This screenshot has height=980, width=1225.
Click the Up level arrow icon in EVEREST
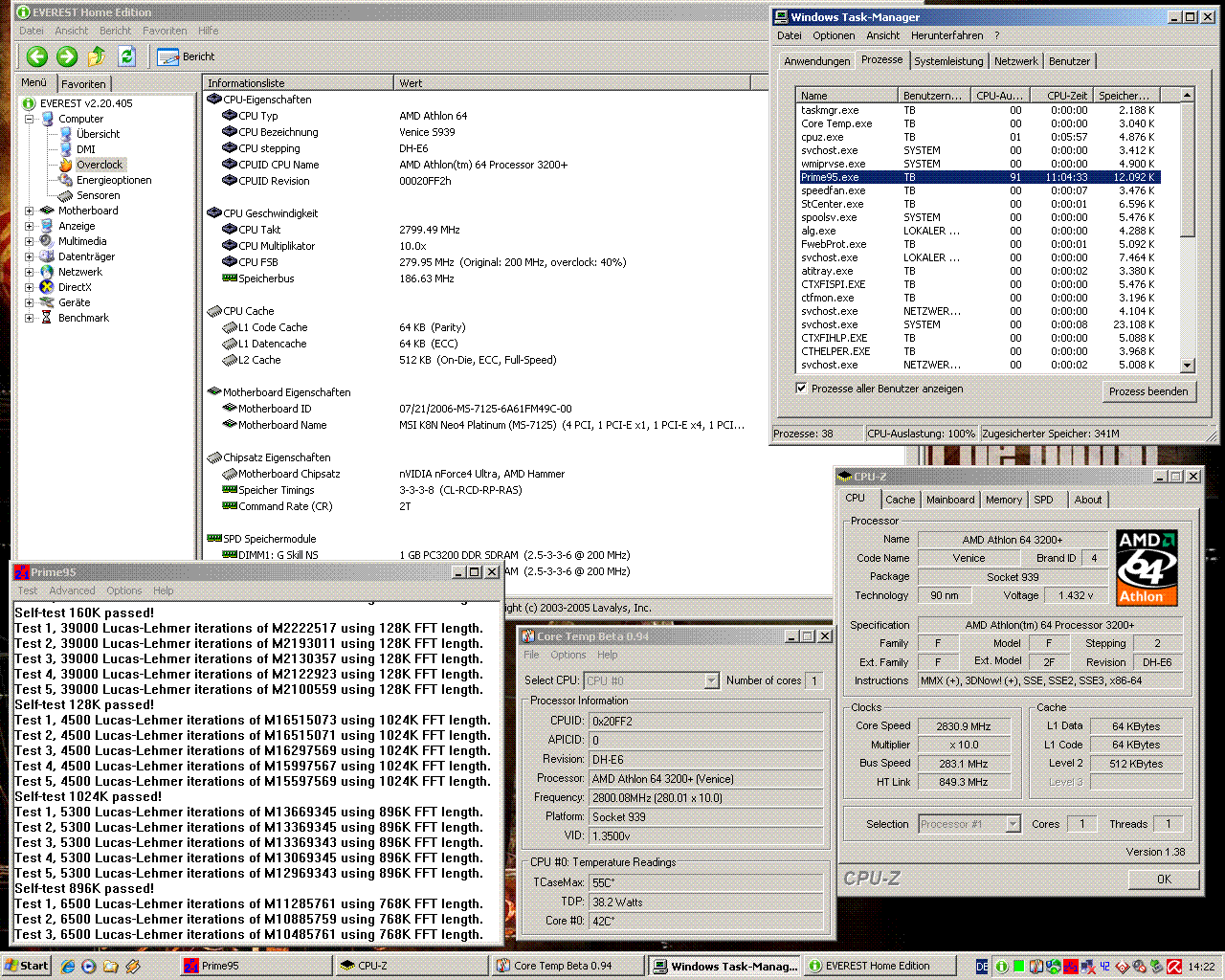[97, 56]
